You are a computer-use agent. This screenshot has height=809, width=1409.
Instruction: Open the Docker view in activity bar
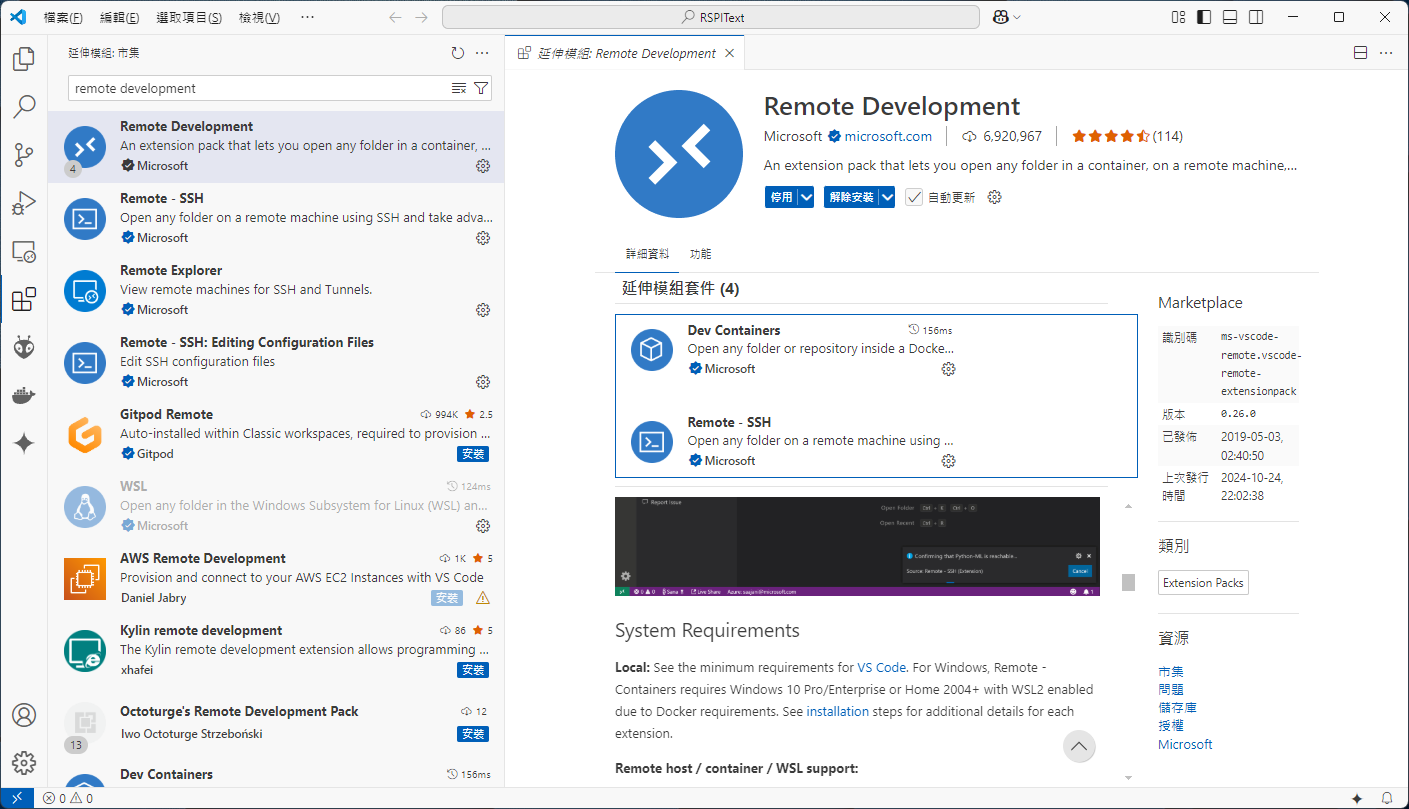pos(24,395)
